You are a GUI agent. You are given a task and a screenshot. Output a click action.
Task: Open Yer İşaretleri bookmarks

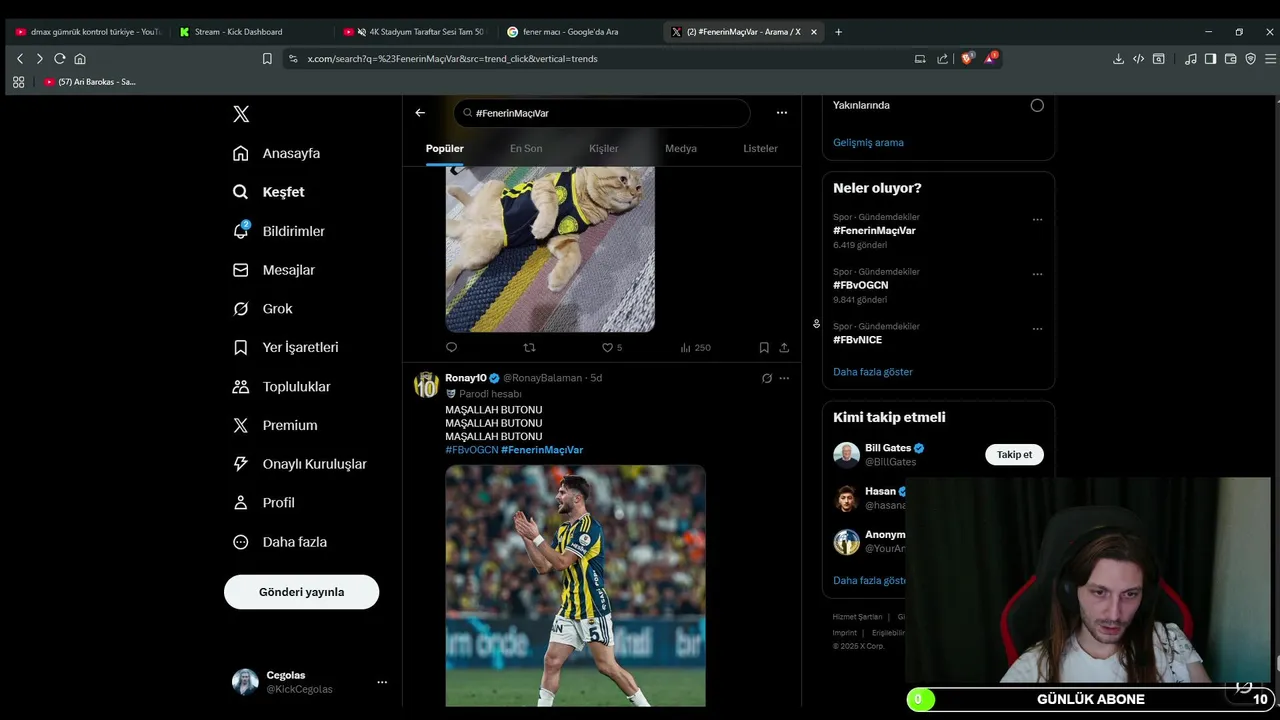pos(285,347)
